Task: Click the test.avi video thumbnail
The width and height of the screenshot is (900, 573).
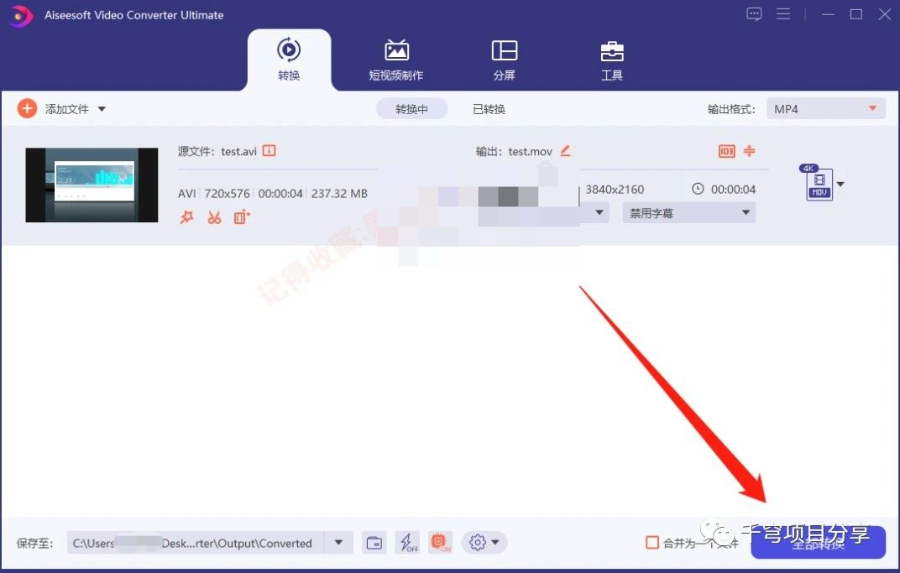Action: tap(92, 184)
